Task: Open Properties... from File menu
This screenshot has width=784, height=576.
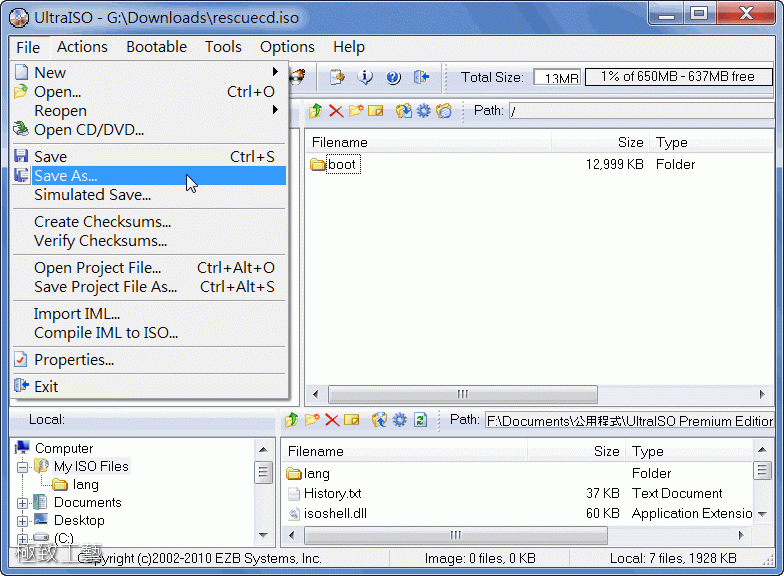Action: (149, 360)
